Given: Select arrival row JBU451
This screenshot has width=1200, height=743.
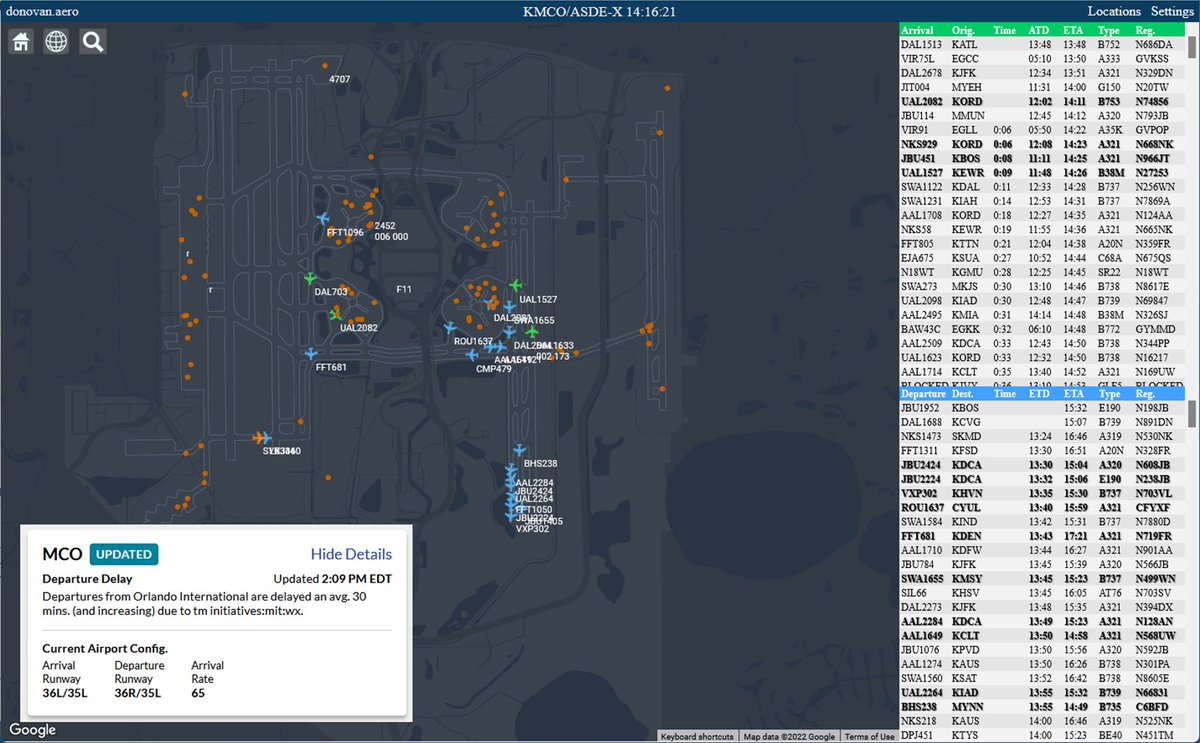Looking at the screenshot, I should coord(1043,158).
